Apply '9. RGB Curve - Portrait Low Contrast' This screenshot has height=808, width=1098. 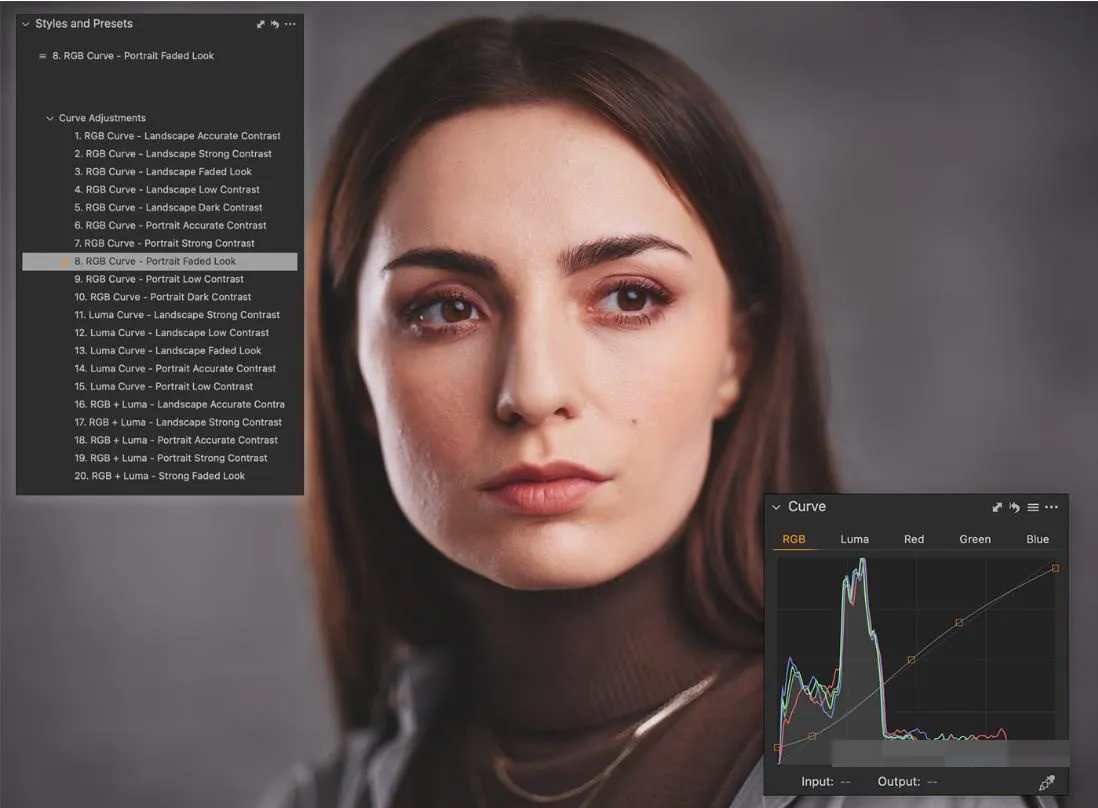(159, 279)
